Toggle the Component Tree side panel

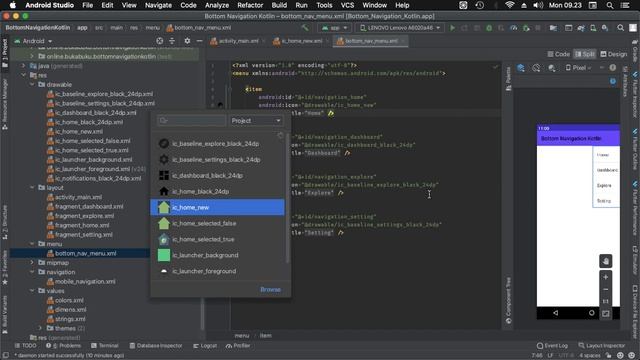coord(508,300)
